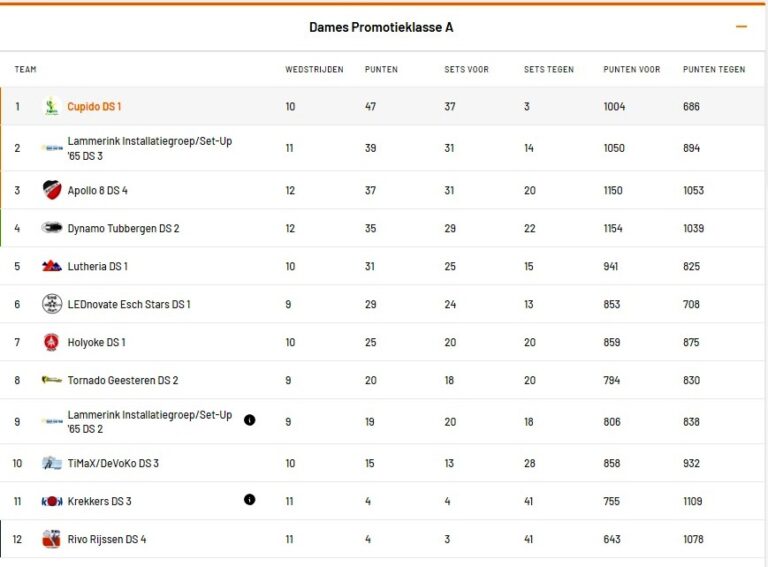Open the Cupido DS 1 team link
The width and height of the screenshot is (768, 567).
click(x=94, y=107)
